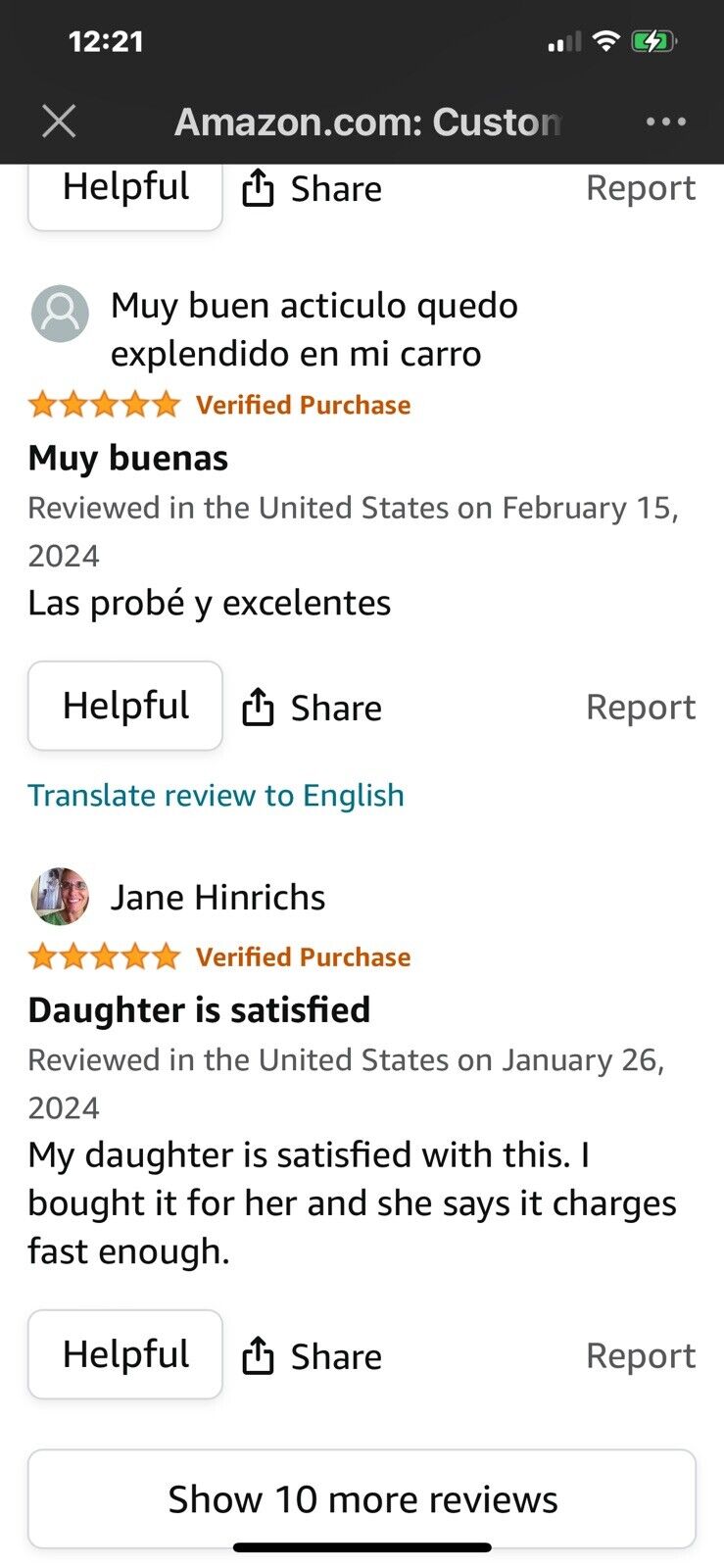
Task: Translate review to English
Action: point(216,795)
